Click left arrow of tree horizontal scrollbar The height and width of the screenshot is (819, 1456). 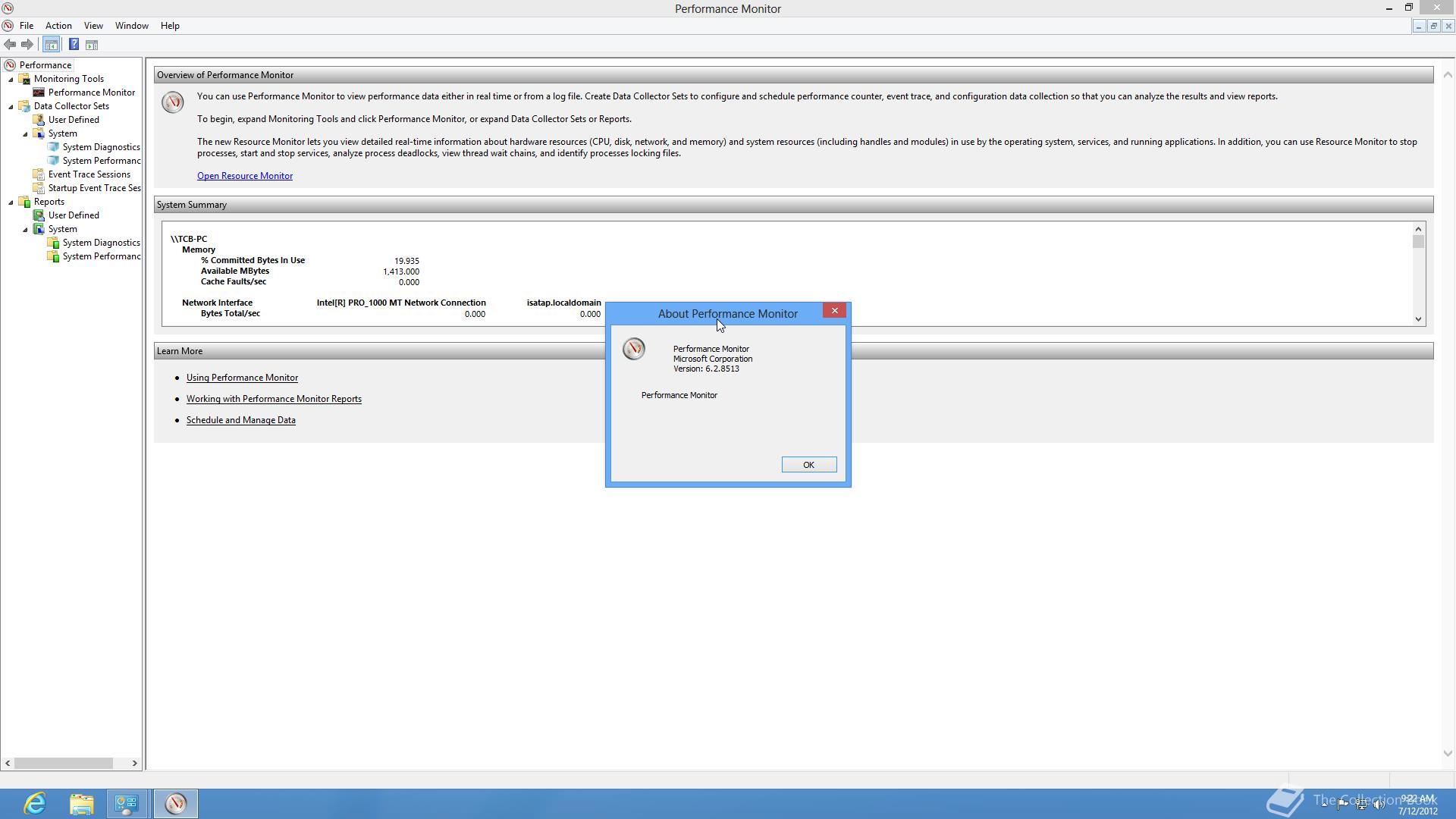point(8,764)
